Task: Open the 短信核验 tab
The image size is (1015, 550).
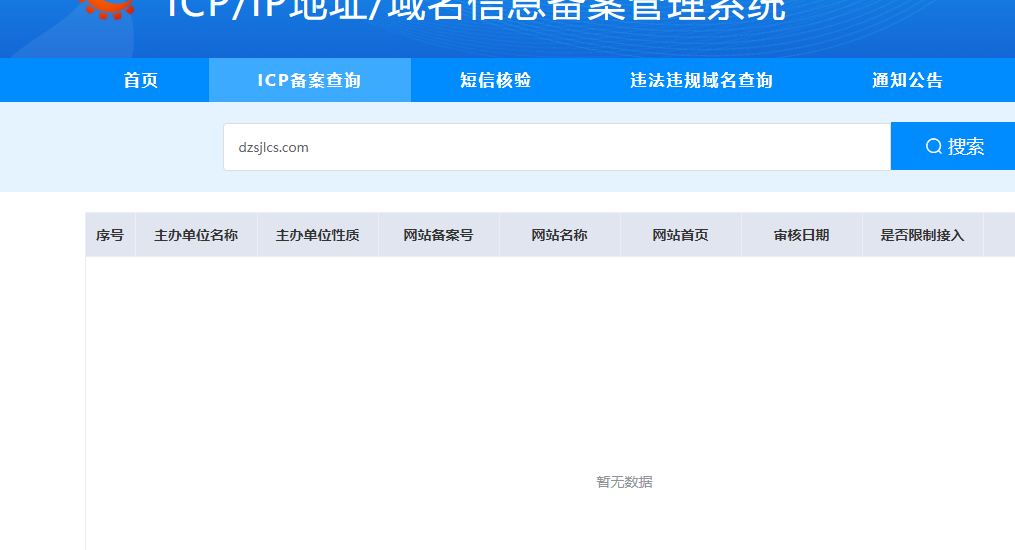Action: (496, 81)
